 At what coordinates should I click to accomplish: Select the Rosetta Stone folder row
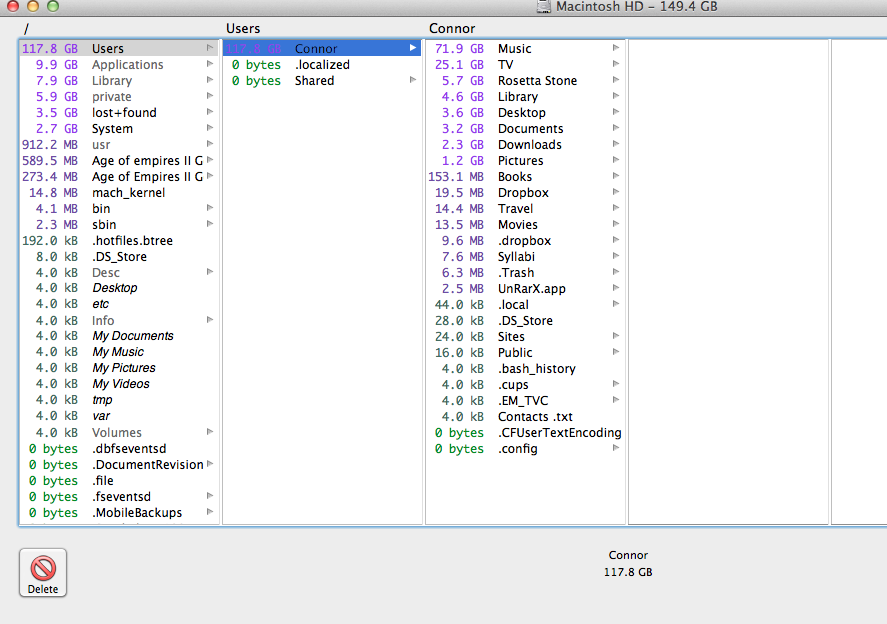[526, 80]
